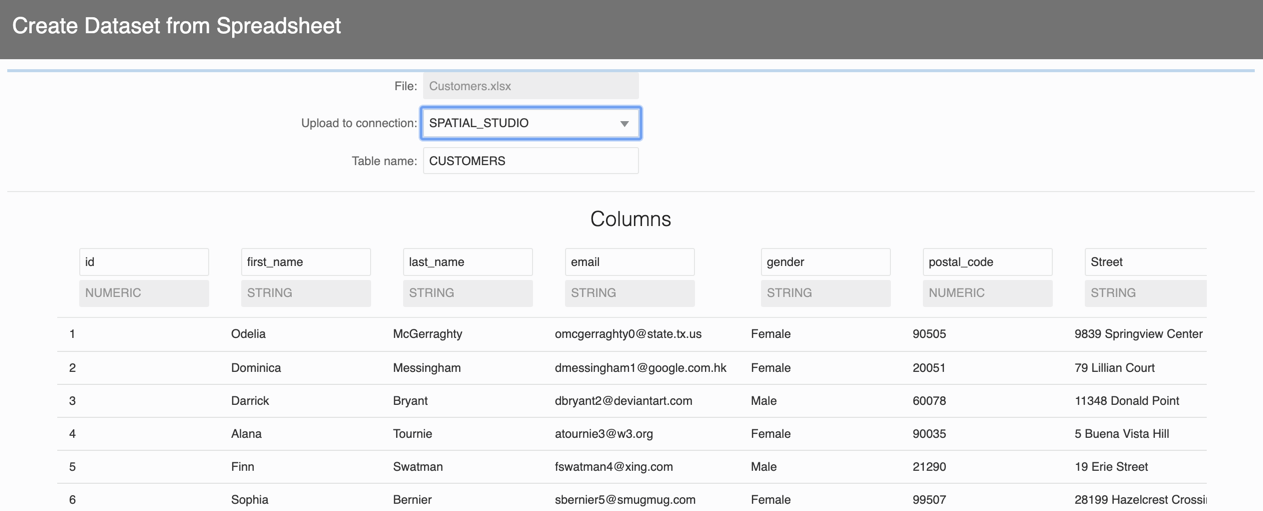1263x511 pixels.
Task: Open the STRING type selector under first_name
Action: (x=306, y=293)
